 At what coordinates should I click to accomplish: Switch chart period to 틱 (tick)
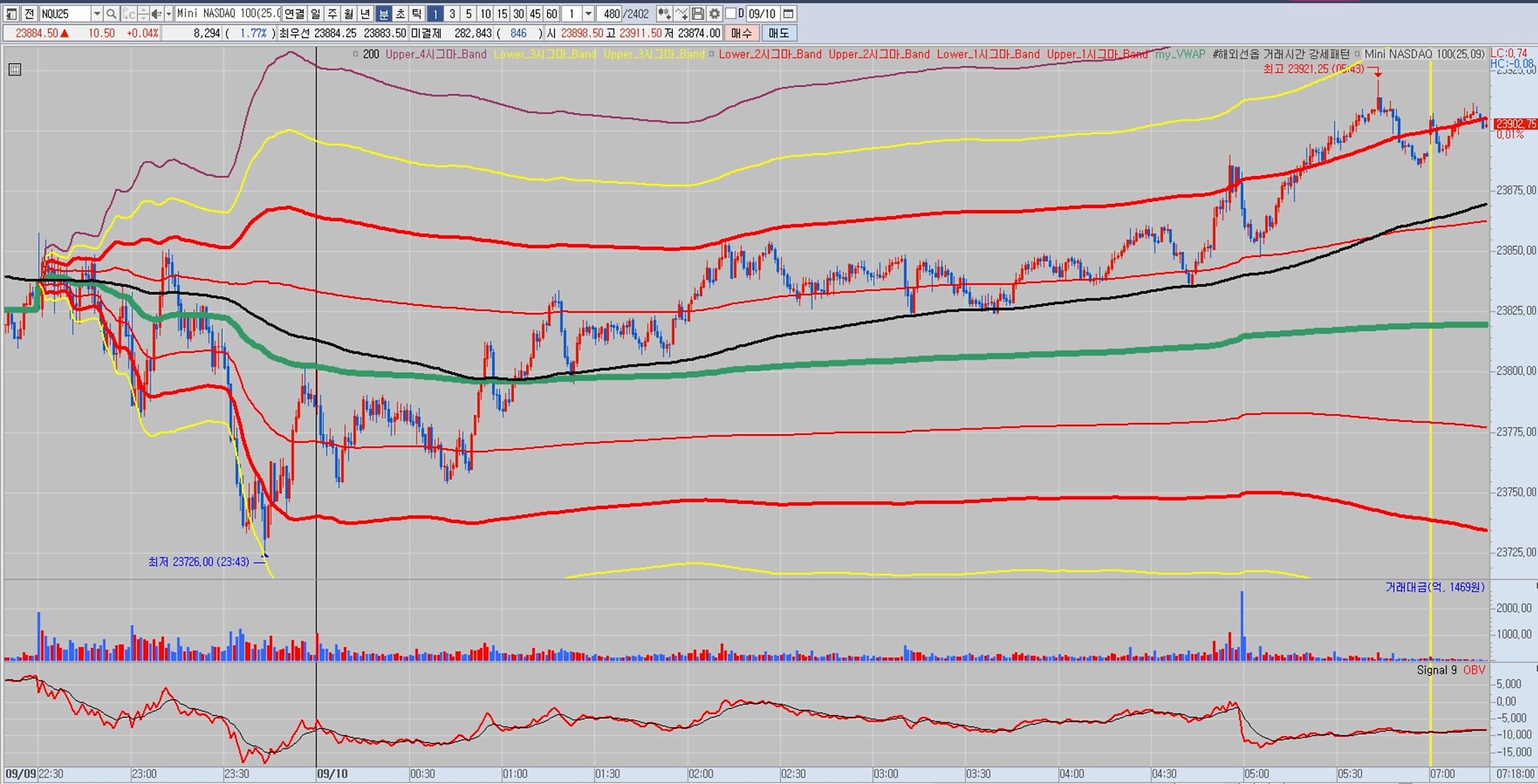(417, 14)
